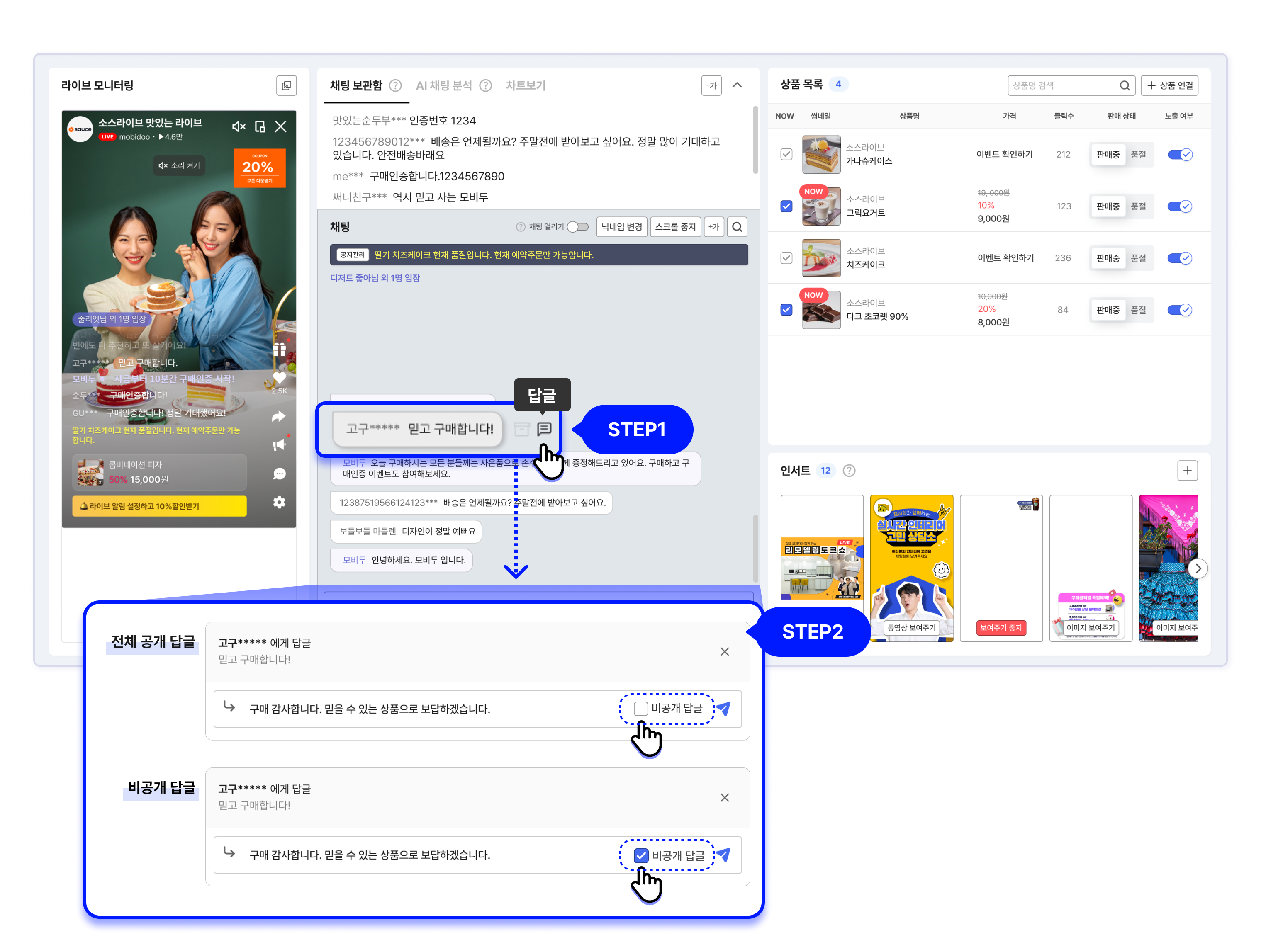Click the chat search magnifier icon
The image size is (1261, 952).
coord(737,227)
